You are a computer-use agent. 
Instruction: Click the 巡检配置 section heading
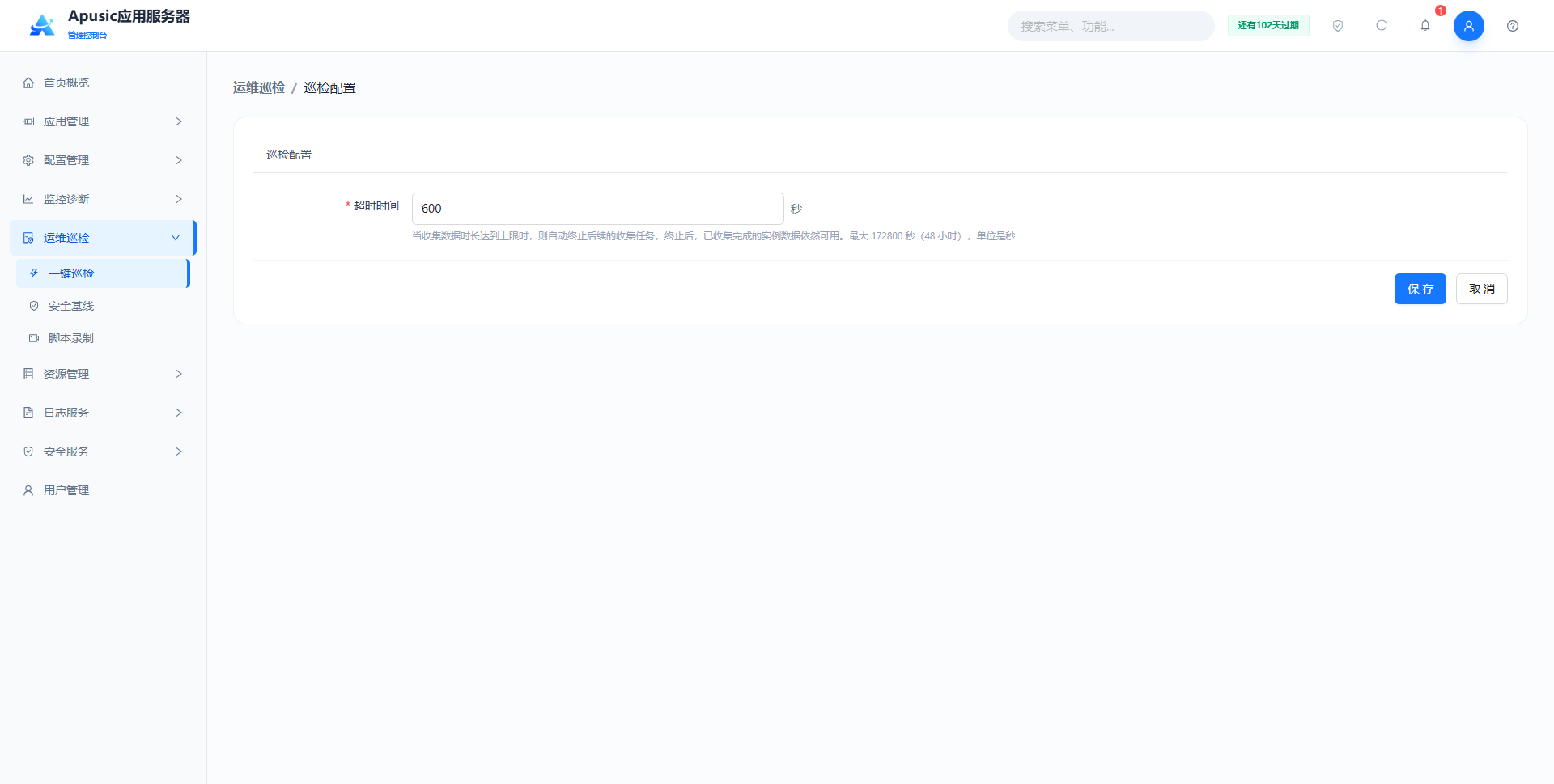(x=289, y=155)
